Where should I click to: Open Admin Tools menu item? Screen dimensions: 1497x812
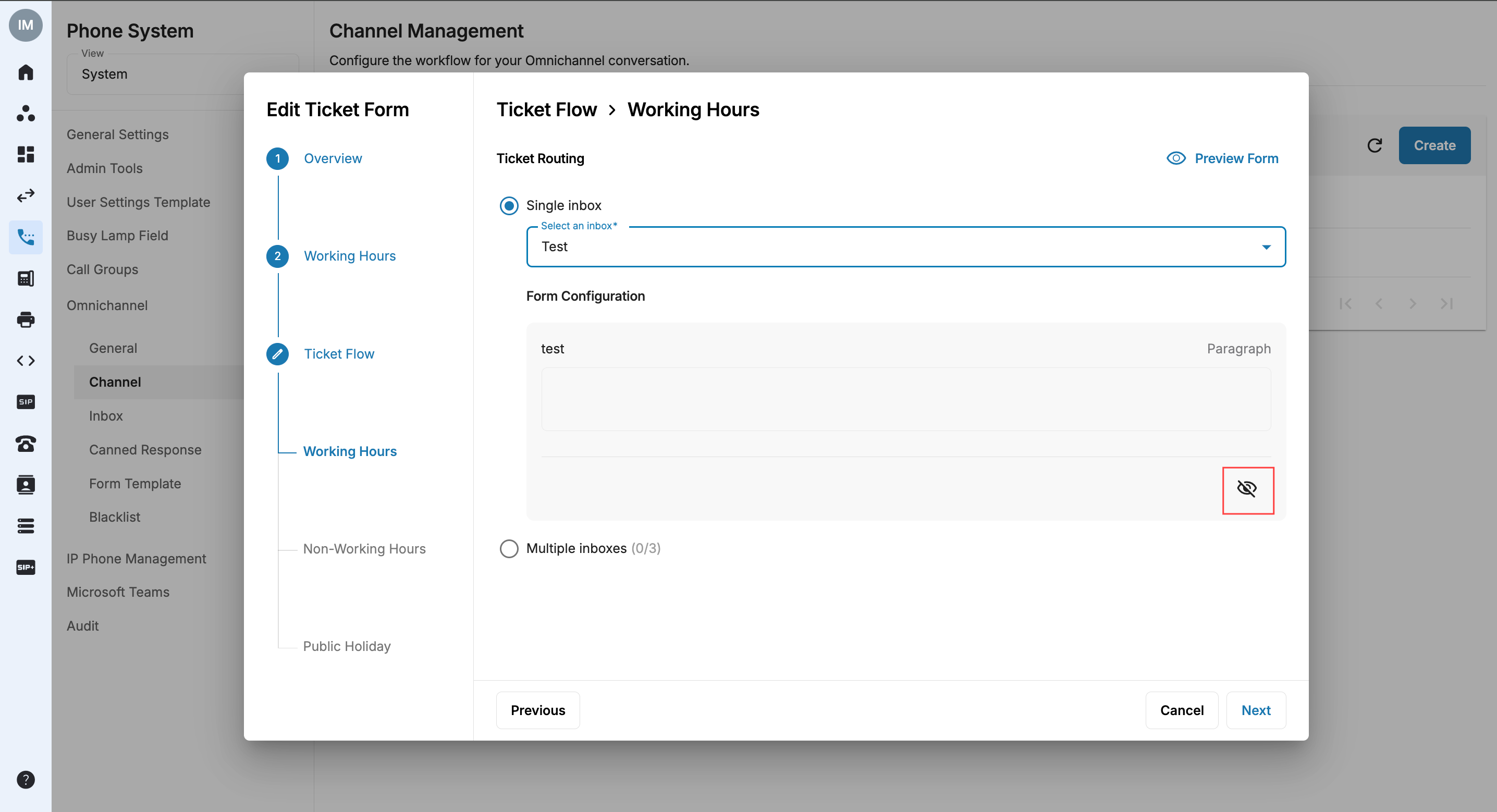coord(105,168)
